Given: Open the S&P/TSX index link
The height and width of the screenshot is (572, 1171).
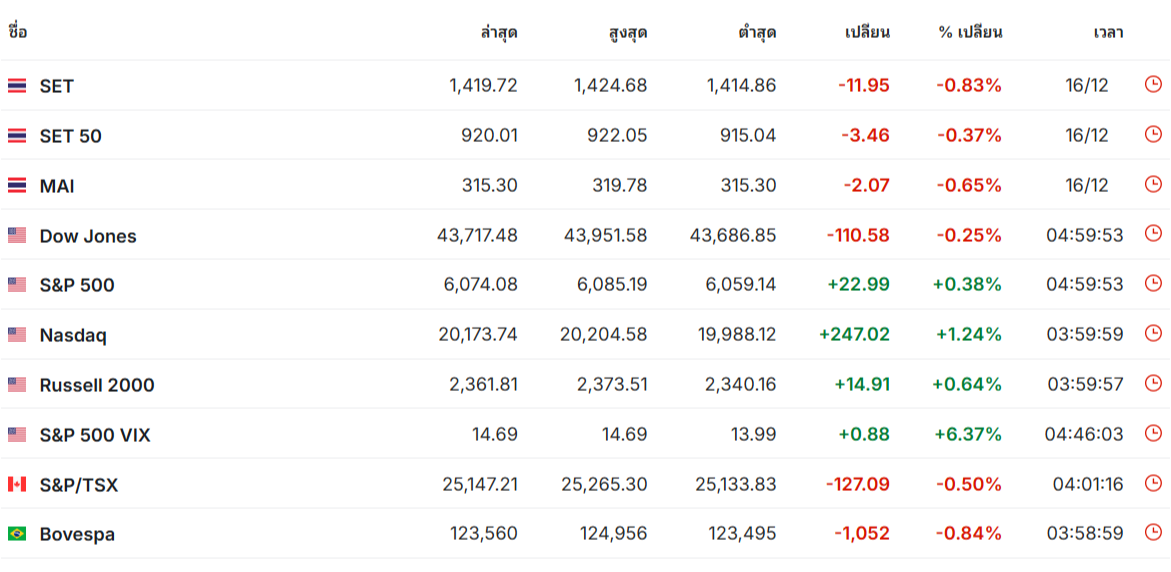Looking at the screenshot, I should [x=78, y=485].
